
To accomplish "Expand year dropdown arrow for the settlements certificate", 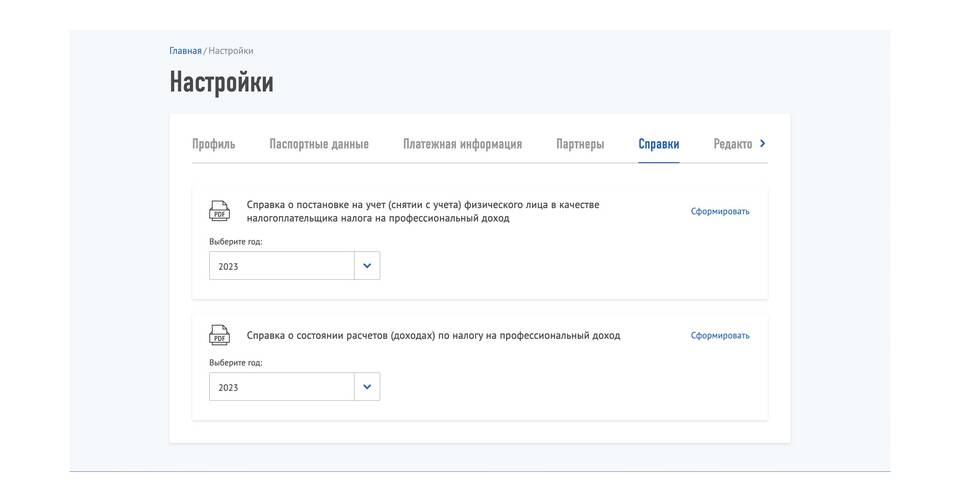I will (x=367, y=387).
